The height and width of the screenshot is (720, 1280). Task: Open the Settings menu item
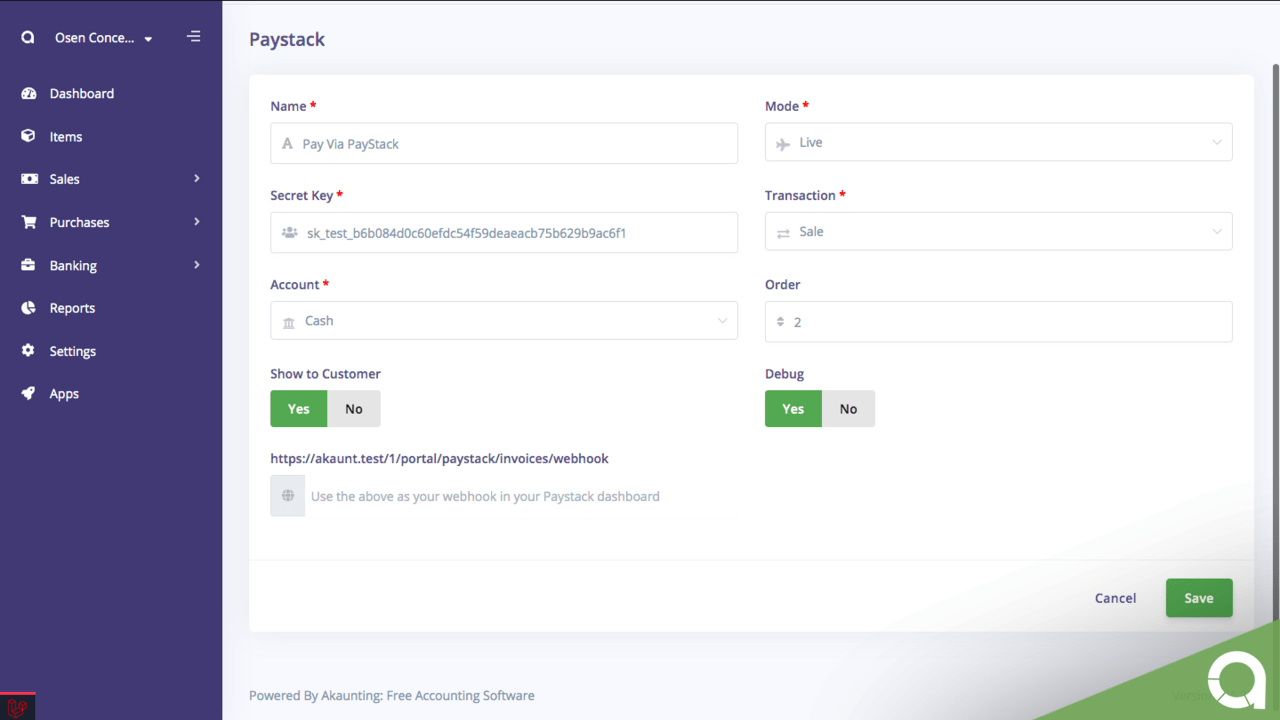point(73,351)
